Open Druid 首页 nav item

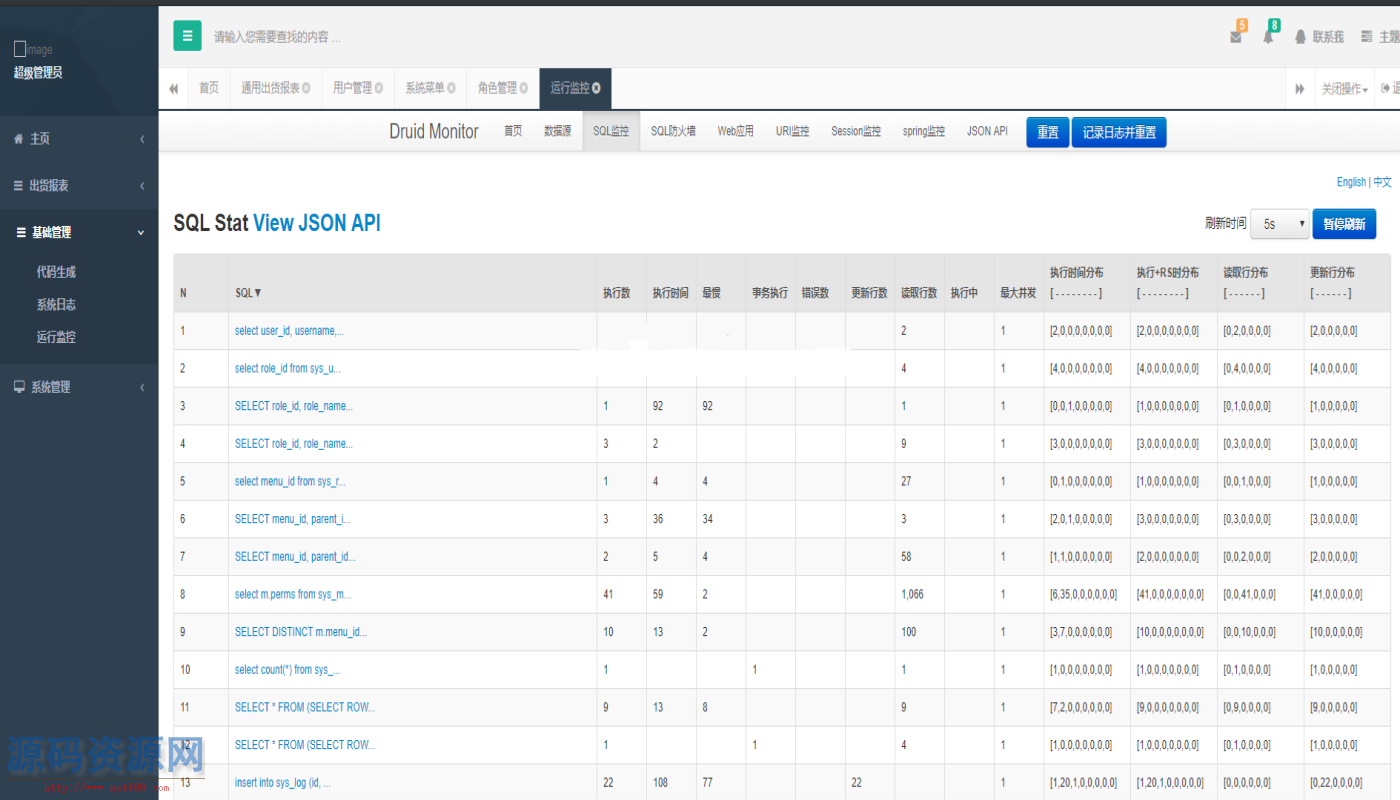513,131
